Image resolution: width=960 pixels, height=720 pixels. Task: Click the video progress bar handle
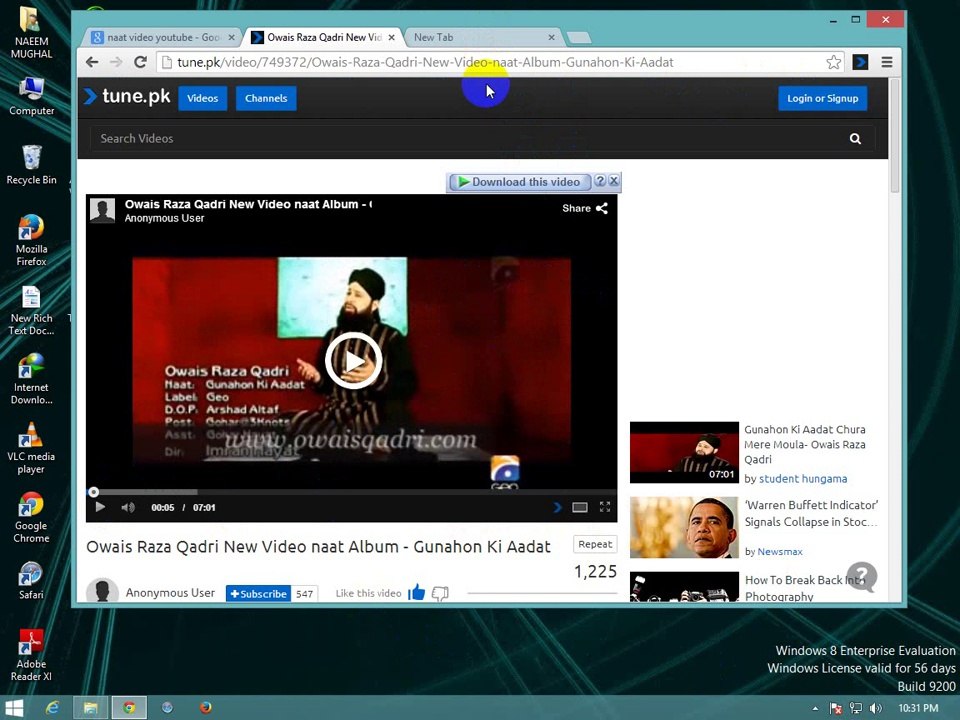click(93, 492)
